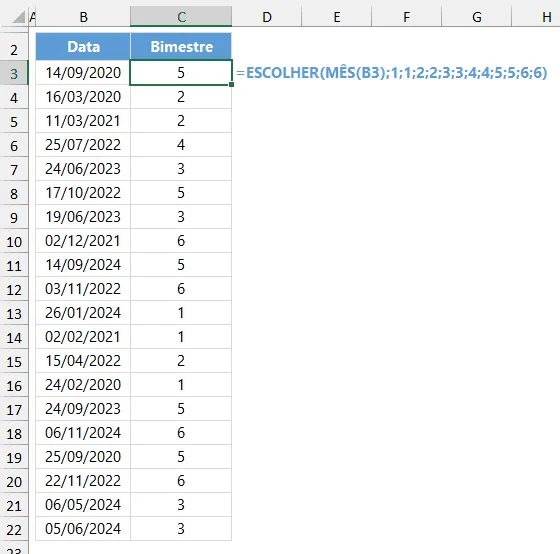560x554 pixels.
Task: Select the Data header cell
Action: pyautogui.click(x=83, y=47)
